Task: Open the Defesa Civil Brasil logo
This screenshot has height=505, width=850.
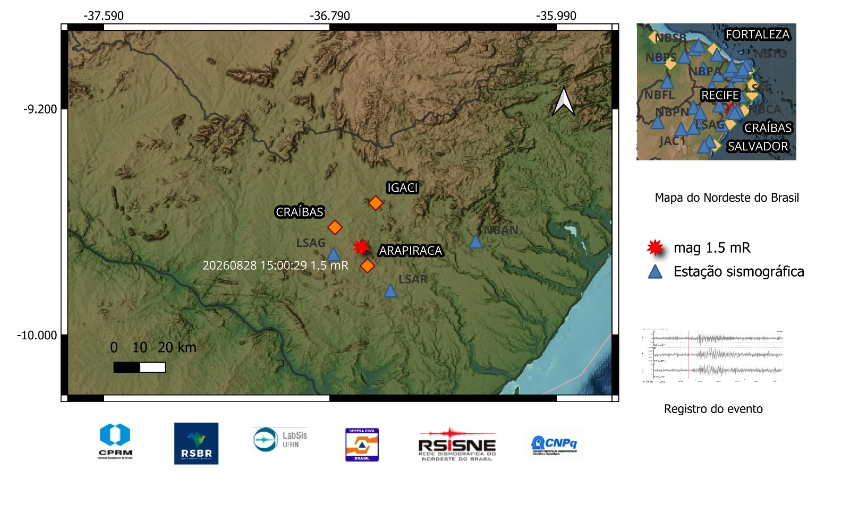Action: pos(362,445)
